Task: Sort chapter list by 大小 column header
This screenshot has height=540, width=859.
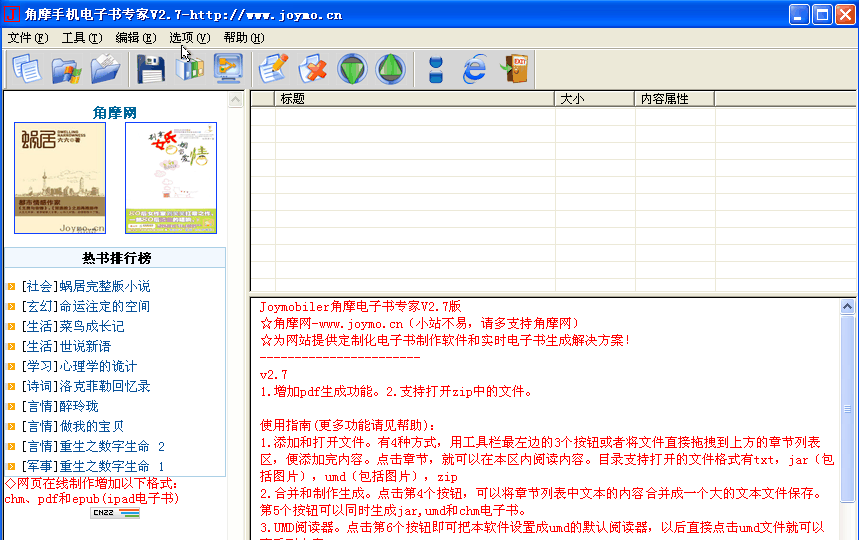Action: click(x=594, y=99)
